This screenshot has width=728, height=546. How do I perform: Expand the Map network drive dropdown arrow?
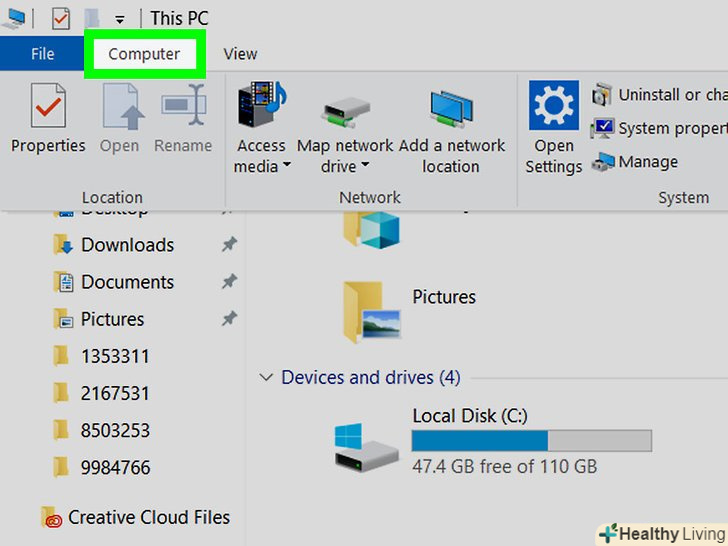[365, 164]
